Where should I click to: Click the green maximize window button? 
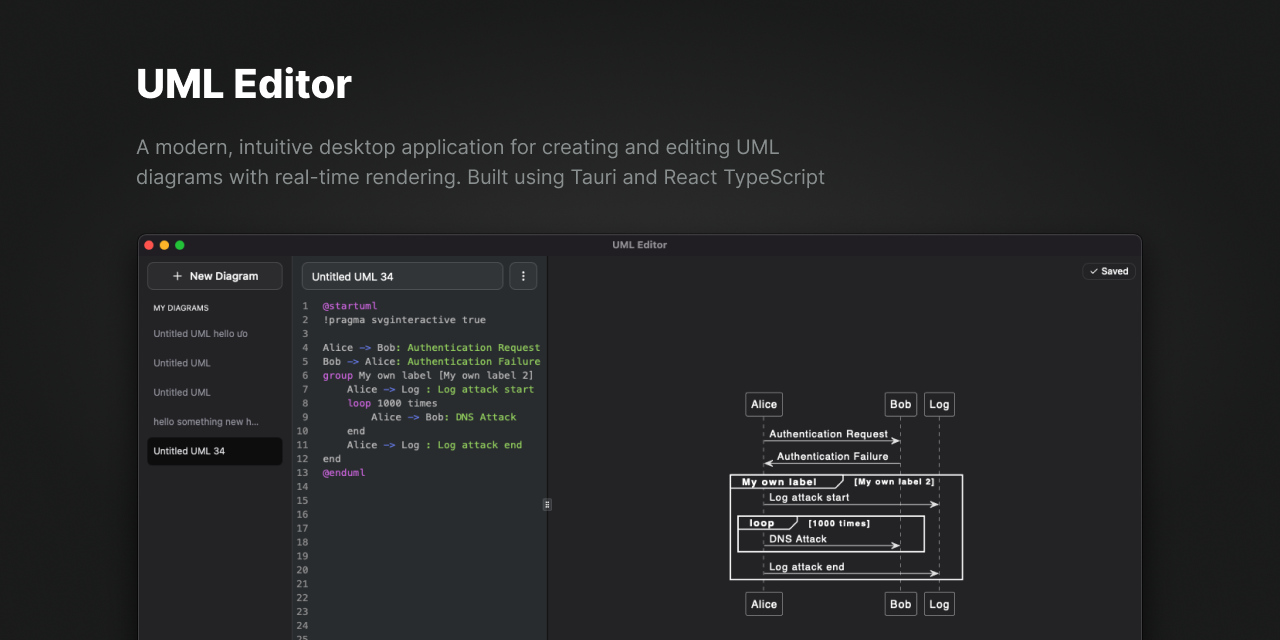pos(180,245)
